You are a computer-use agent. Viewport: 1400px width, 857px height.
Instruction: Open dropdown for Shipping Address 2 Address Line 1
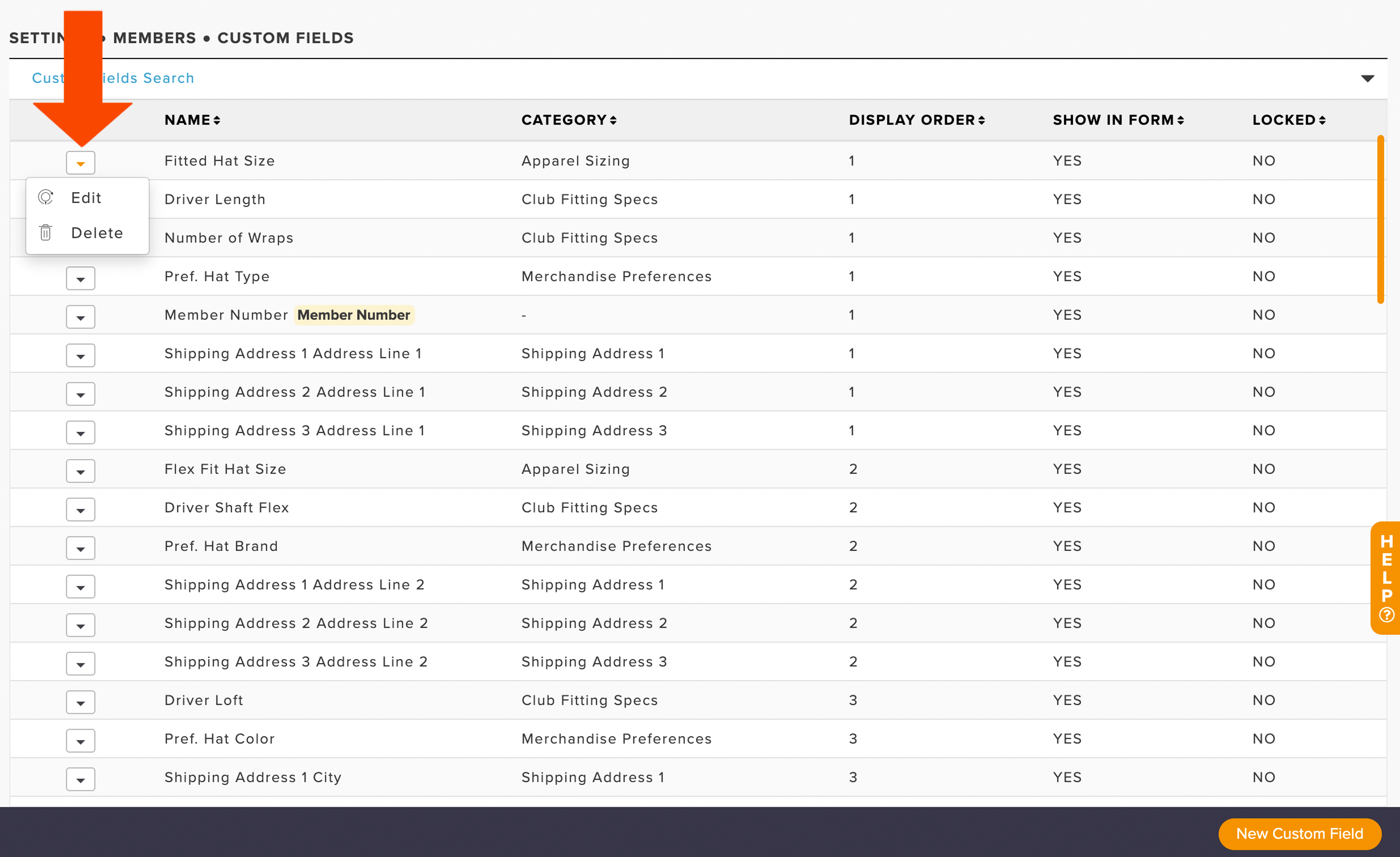[81, 394]
